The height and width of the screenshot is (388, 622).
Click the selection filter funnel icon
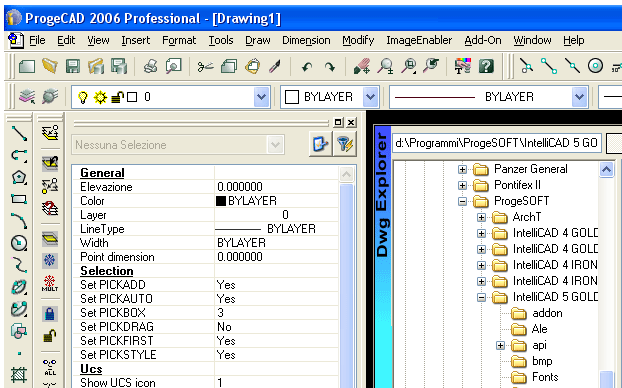345,144
